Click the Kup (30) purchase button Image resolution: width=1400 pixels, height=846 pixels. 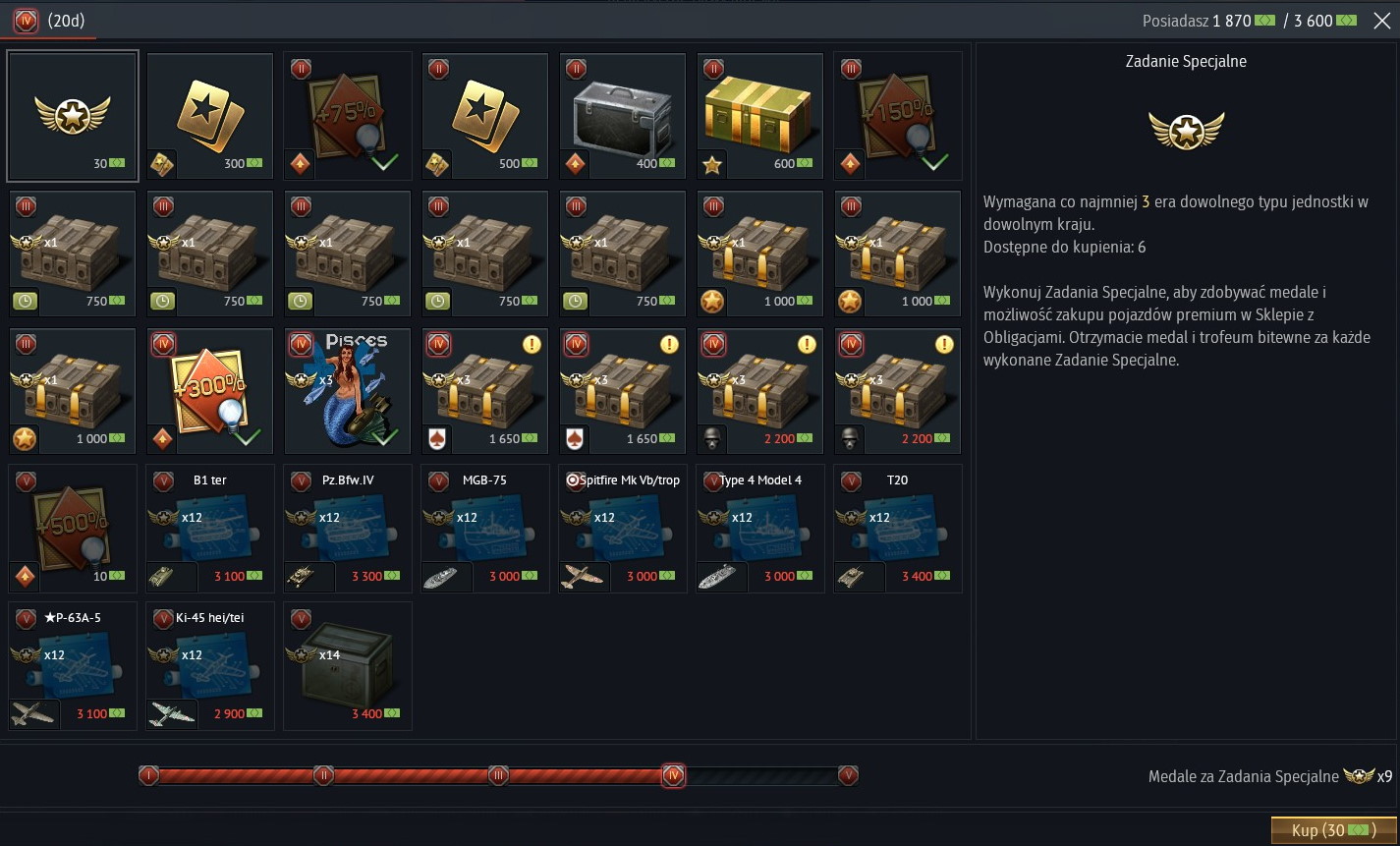1333,830
